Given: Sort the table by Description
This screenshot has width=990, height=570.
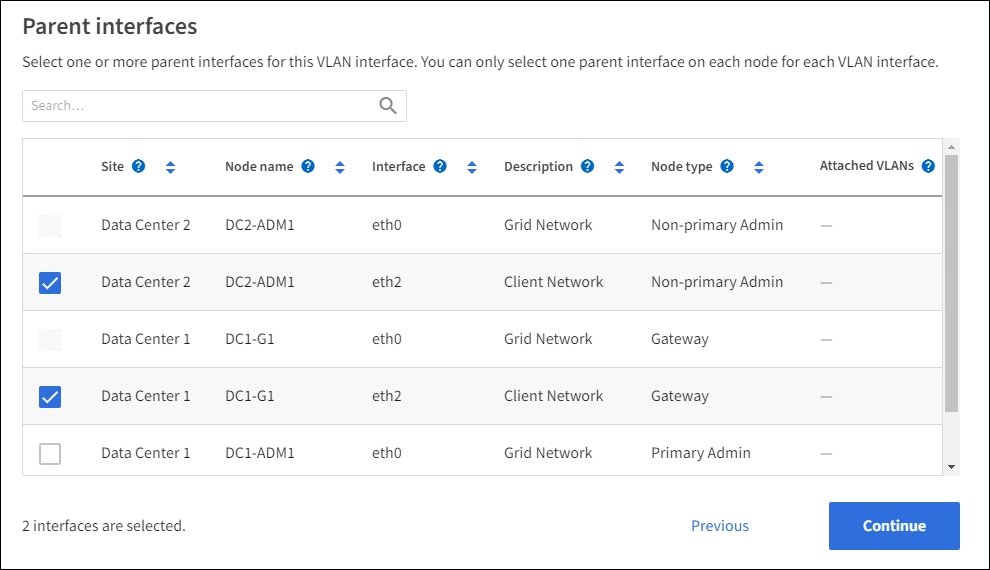Looking at the screenshot, I should (x=618, y=168).
